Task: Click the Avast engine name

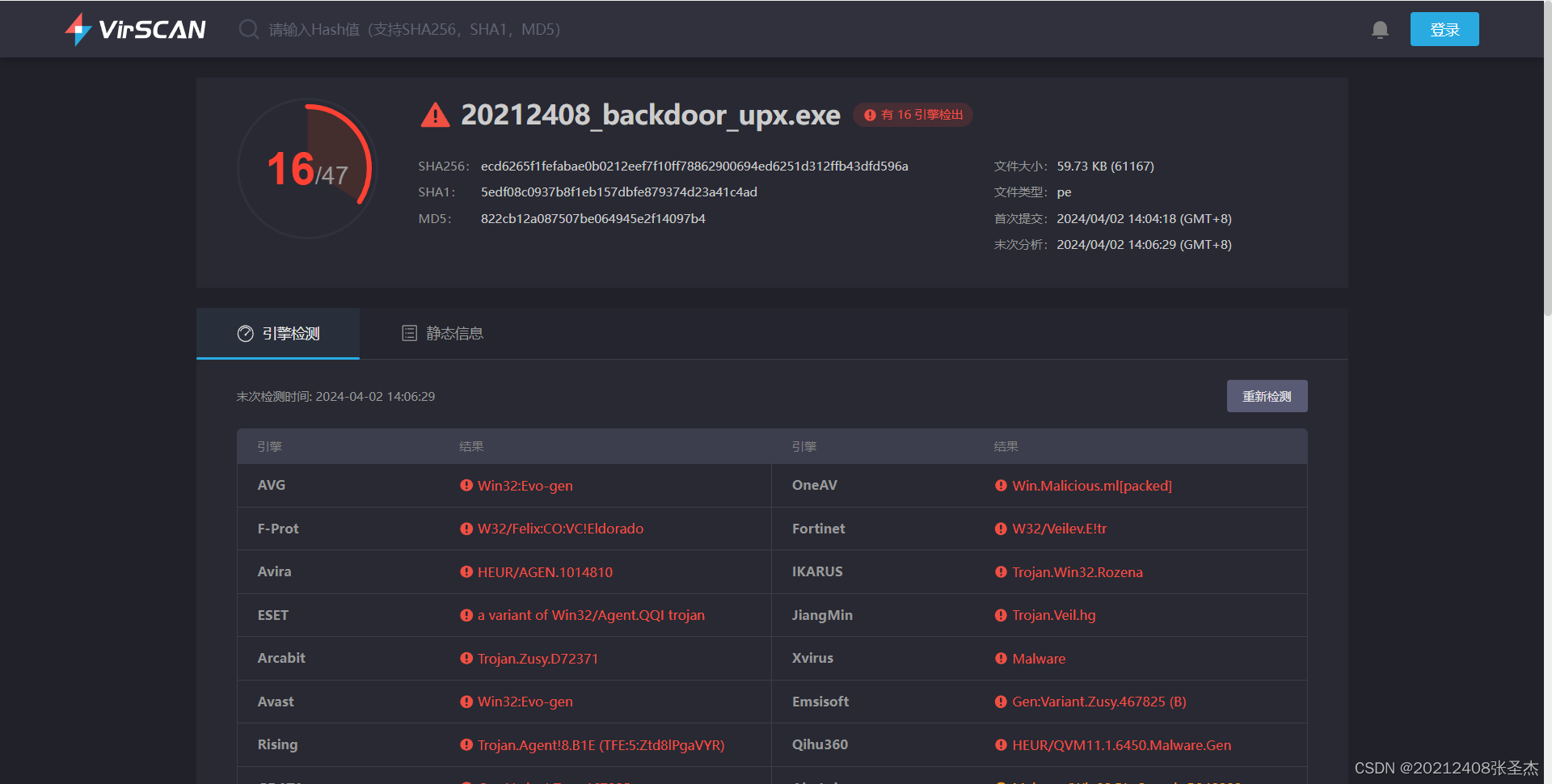Action: (x=276, y=702)
